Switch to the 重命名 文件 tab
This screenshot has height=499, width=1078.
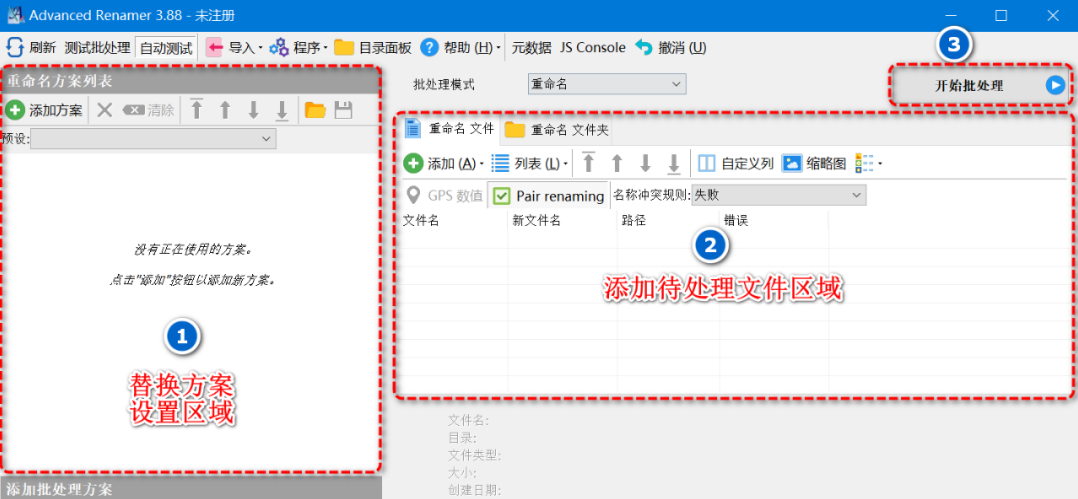point(450,129)
